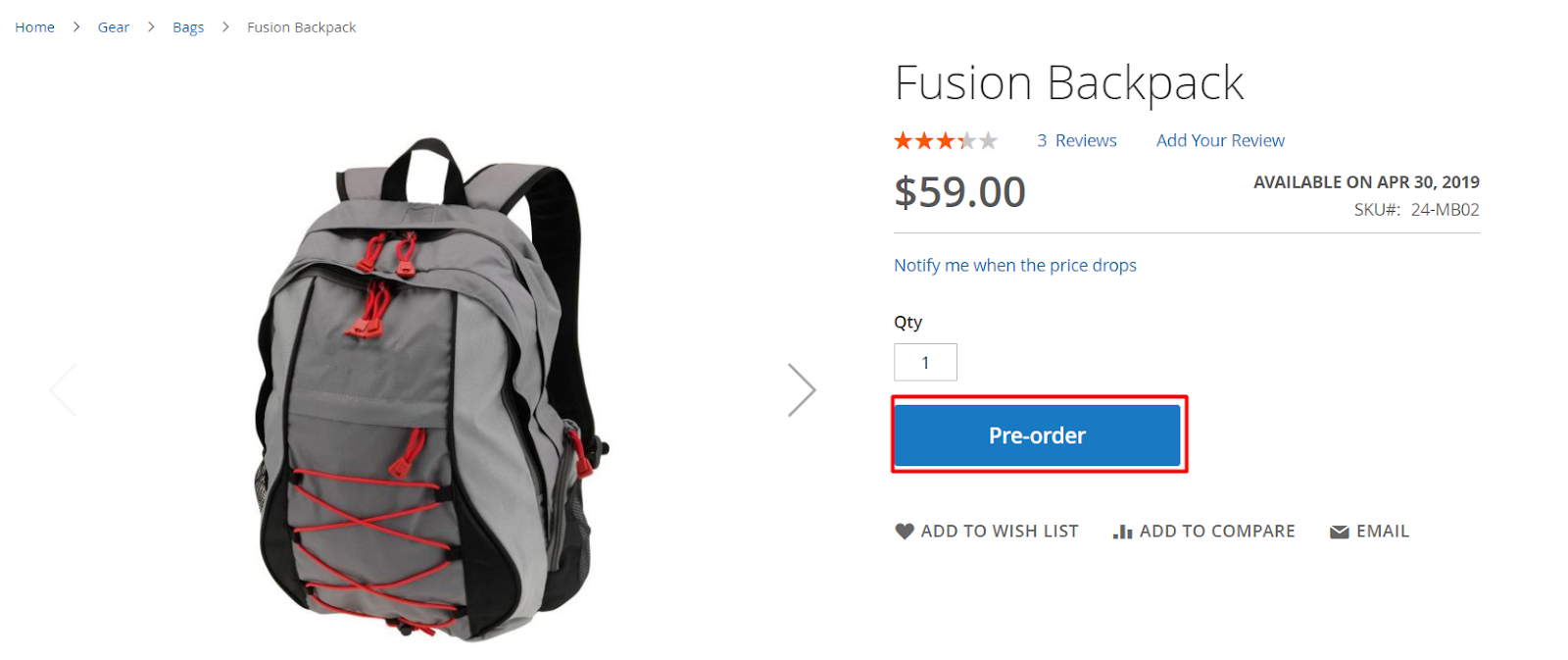Select Notify me when the price drops
The image size is (1568, 660).
click(1014, 266)
